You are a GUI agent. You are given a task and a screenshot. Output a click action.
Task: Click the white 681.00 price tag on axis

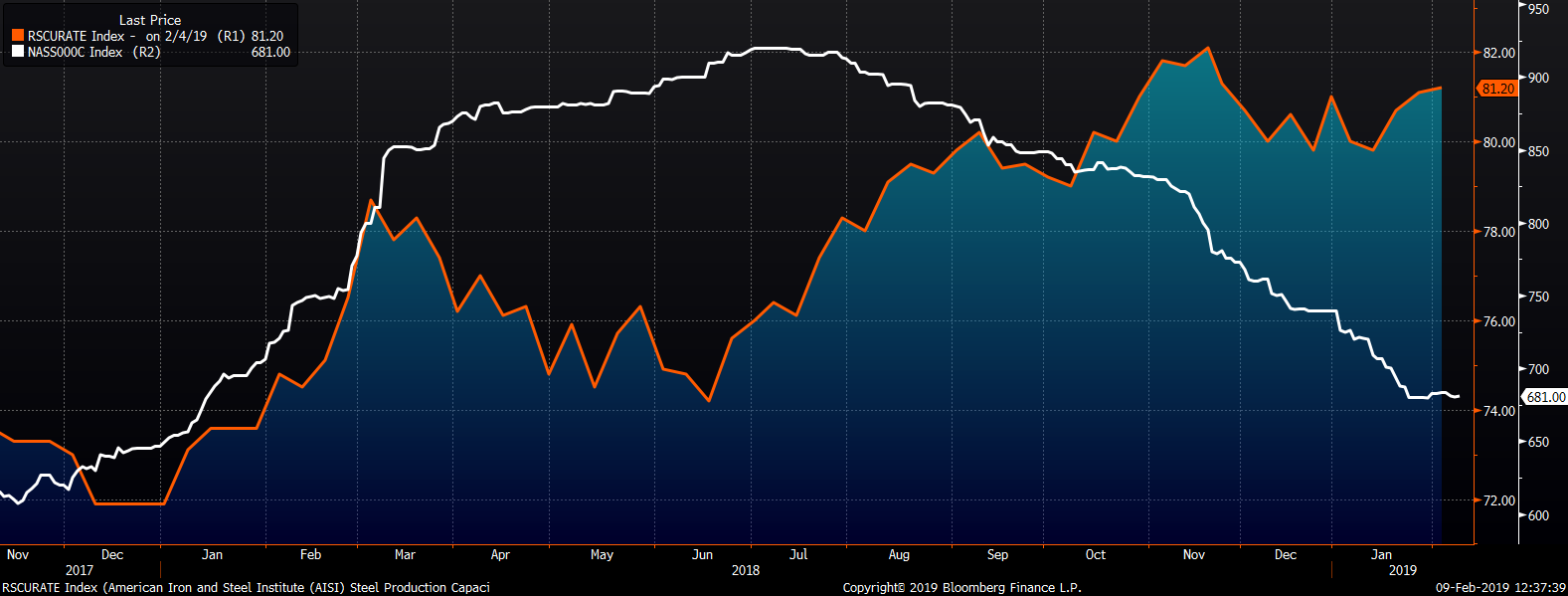[x=1546, y=397]
